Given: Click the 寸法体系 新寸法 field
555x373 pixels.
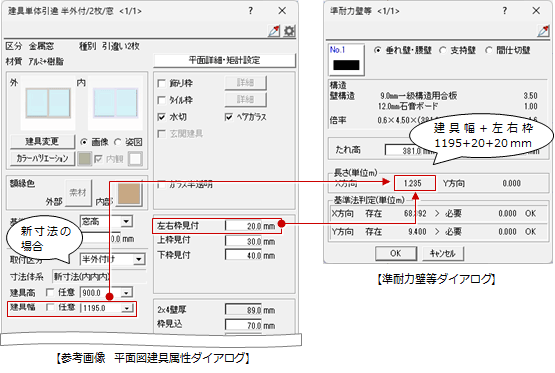Looking at the screenshot, I should (99, 277).
